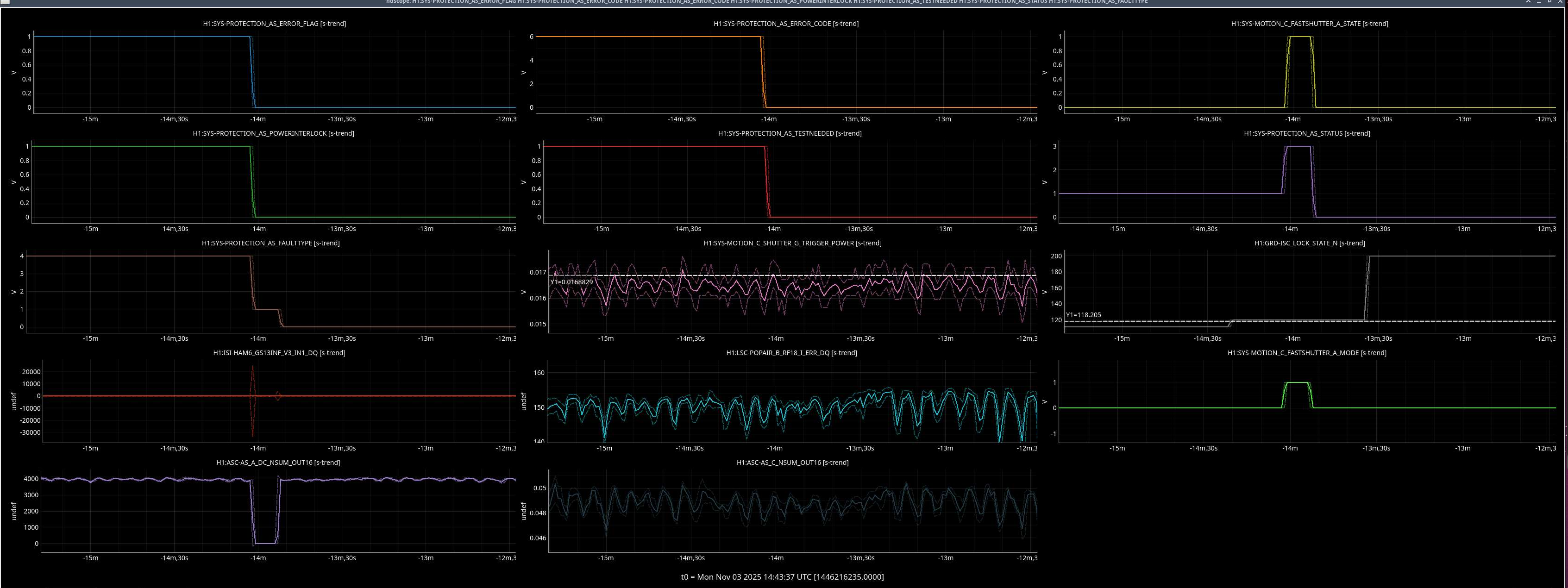Click the AS_ERROR_FLAG plot title
This screenshot has height=588, width=1568.
274,24
